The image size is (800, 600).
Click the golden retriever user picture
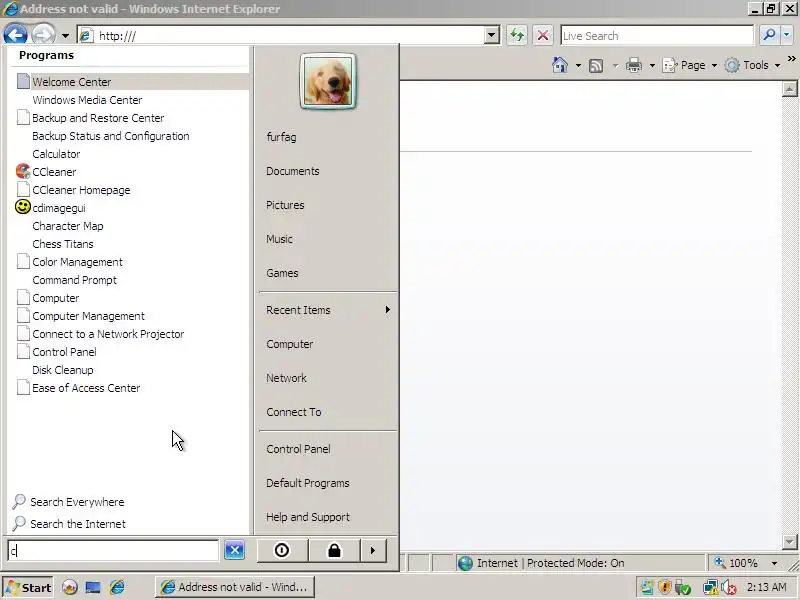[x=328, y=81]
